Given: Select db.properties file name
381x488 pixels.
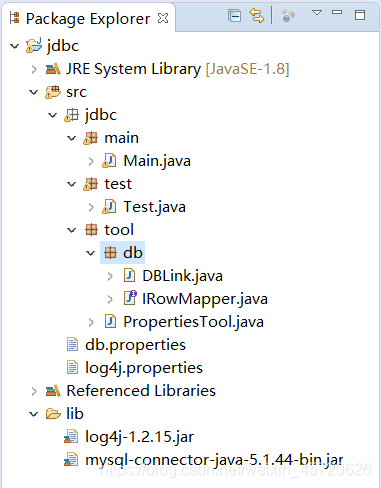Looking at the screenshot, I should [135, 345].
